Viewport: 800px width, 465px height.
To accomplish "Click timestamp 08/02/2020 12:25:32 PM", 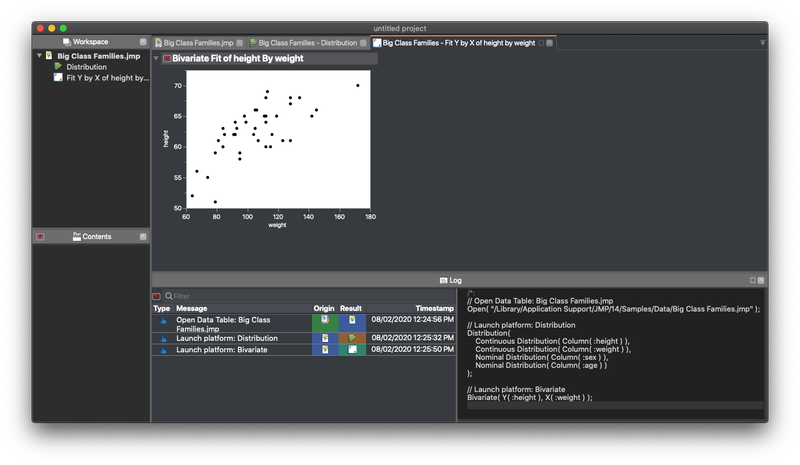I will (x=412, y=338).
